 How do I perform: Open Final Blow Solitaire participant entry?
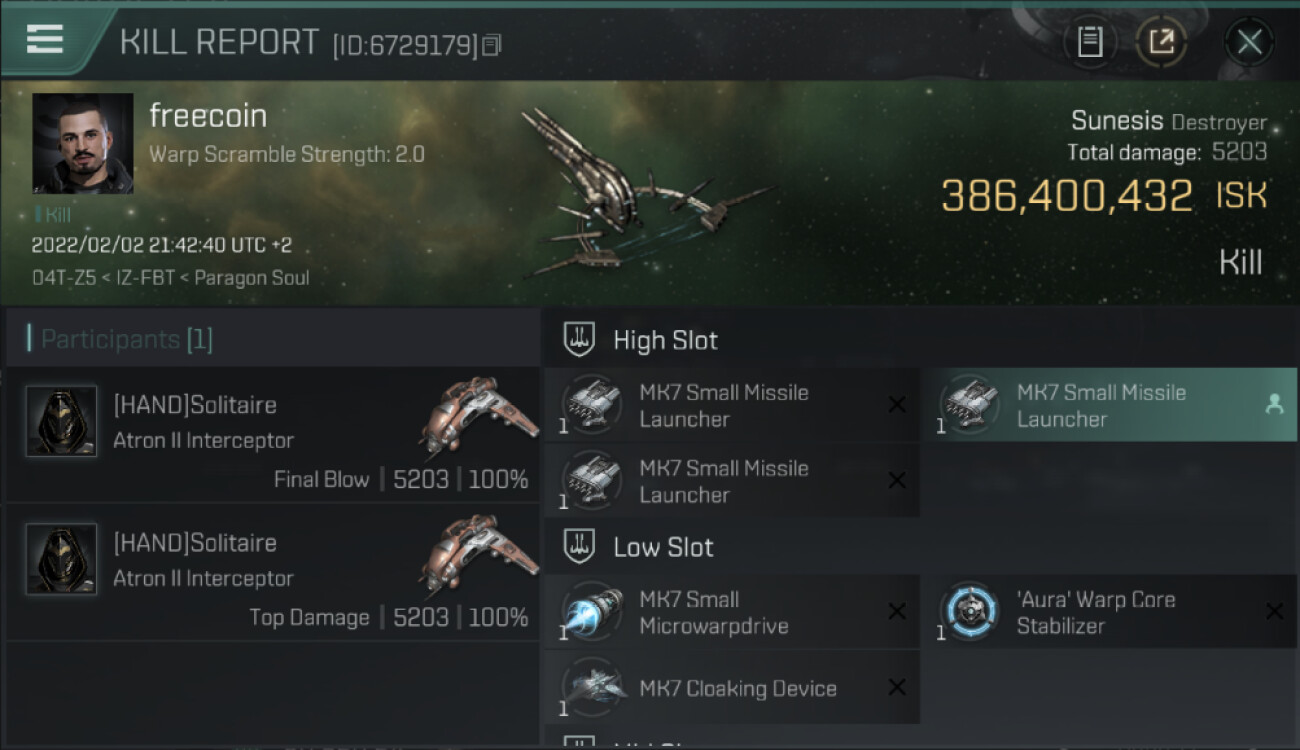pos(273,435)
